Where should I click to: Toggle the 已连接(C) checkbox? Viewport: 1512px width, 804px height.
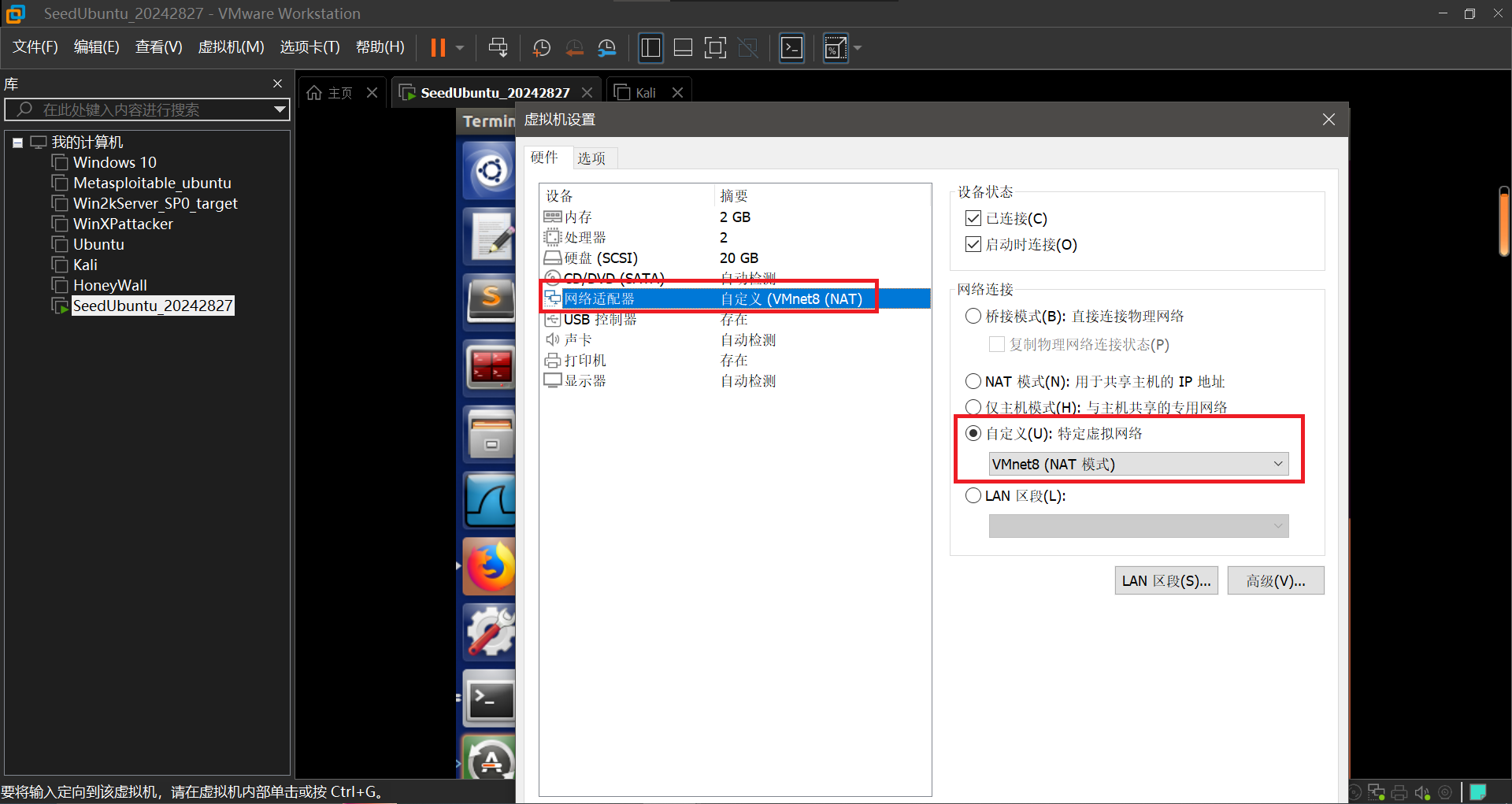click(x=973, y=218)
